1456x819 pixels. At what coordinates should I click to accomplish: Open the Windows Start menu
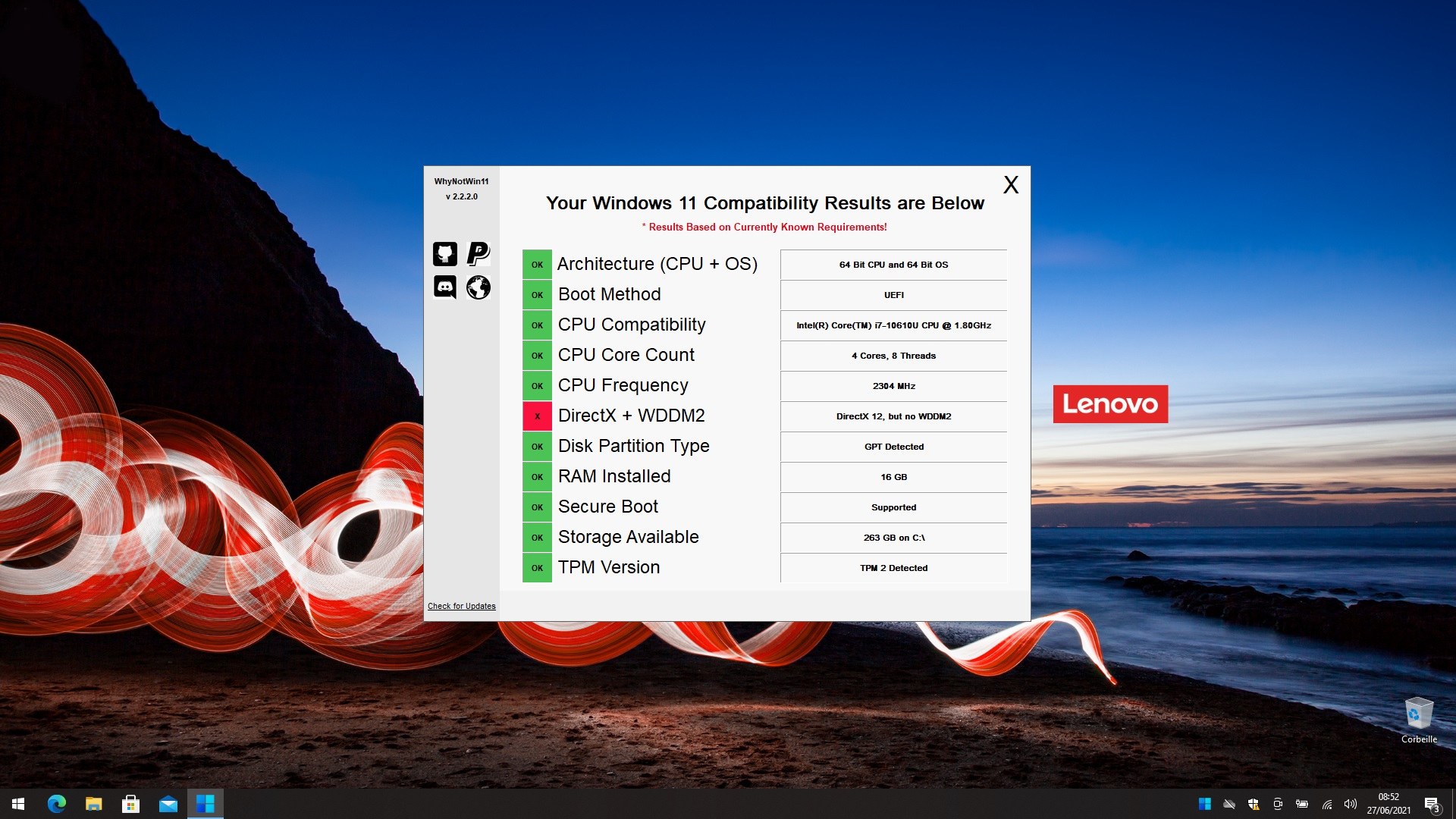click(18, 804)
